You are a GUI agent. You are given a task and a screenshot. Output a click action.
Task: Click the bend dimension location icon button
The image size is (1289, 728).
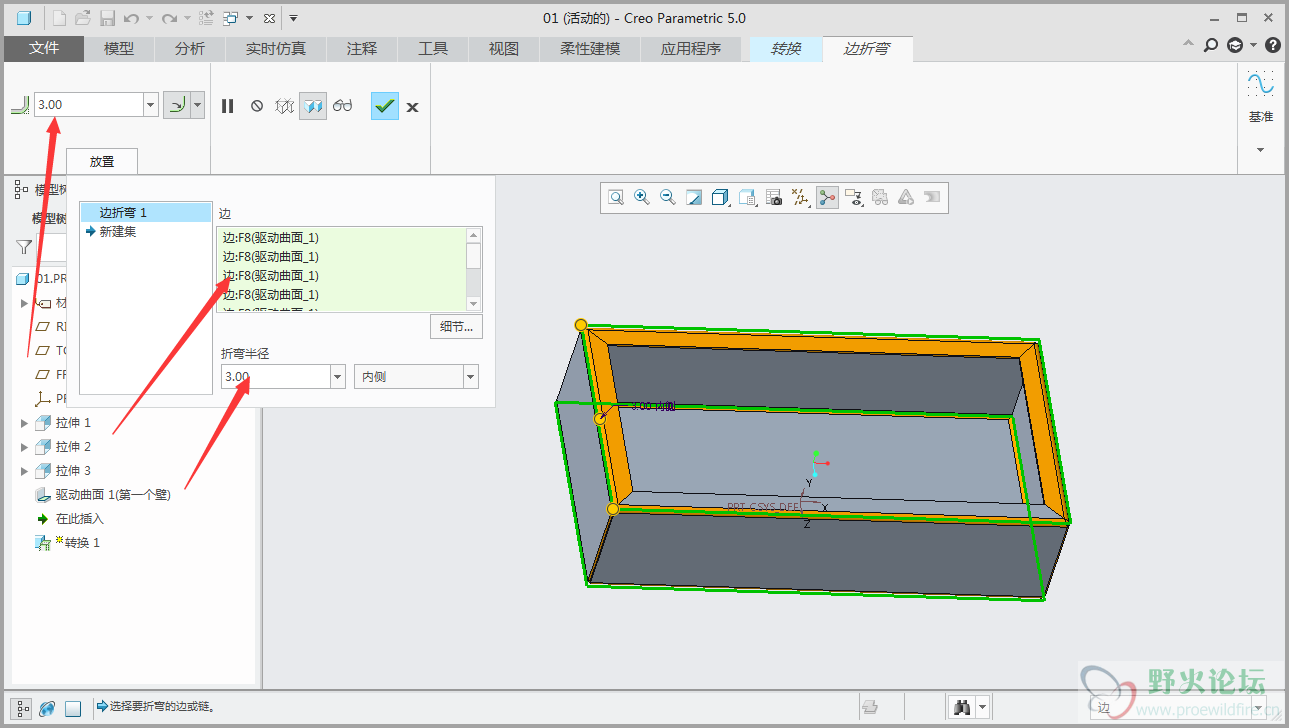pyautogui.click(x=177, y=104)
